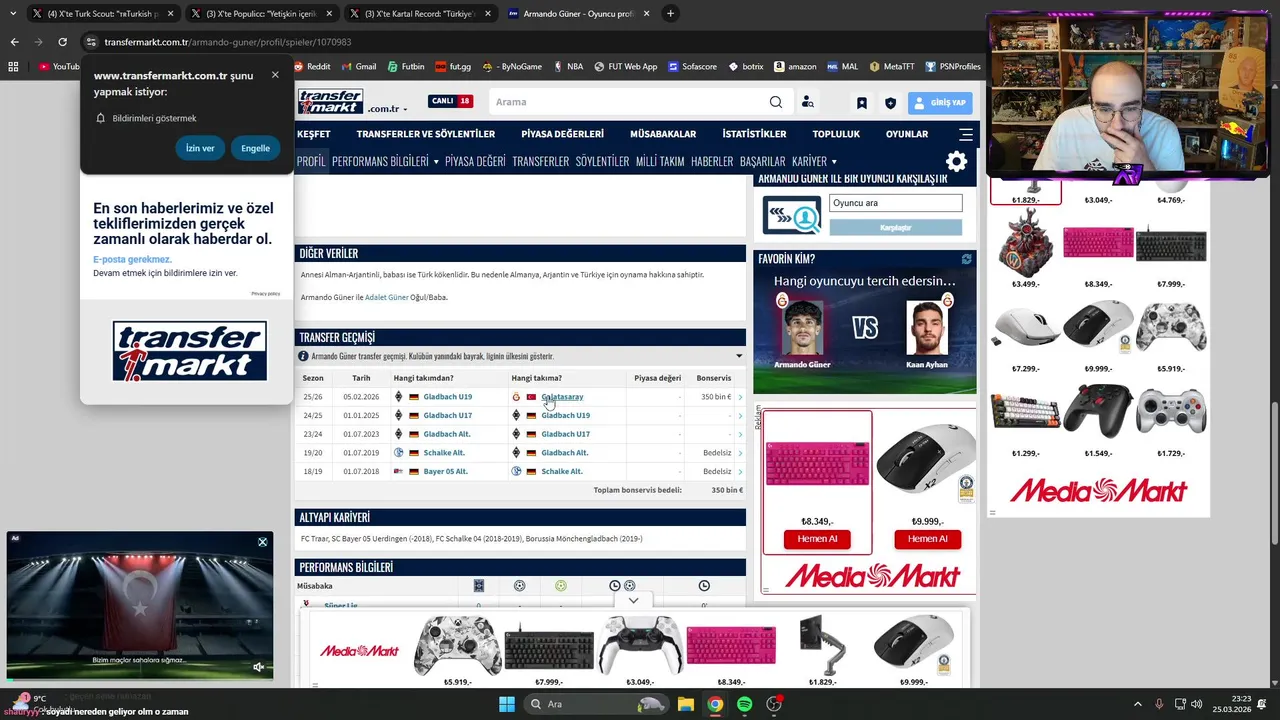Viewport: 1280px width, 720px height.
Task: Click the Karşılaştır compare button
Action: [895, 227]
